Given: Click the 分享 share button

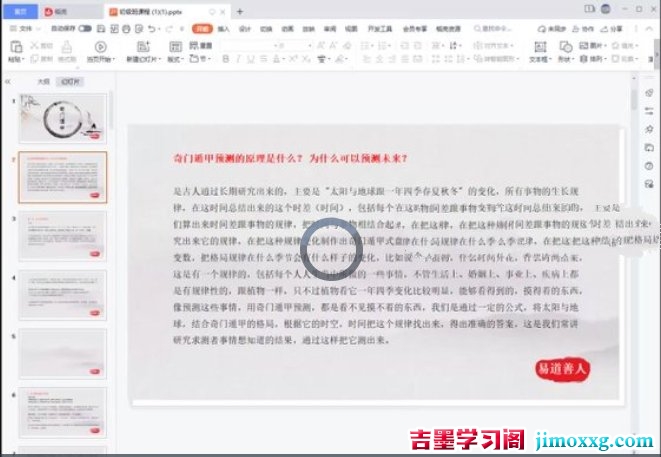Looking at the screenshot, I should click(611, 29).
